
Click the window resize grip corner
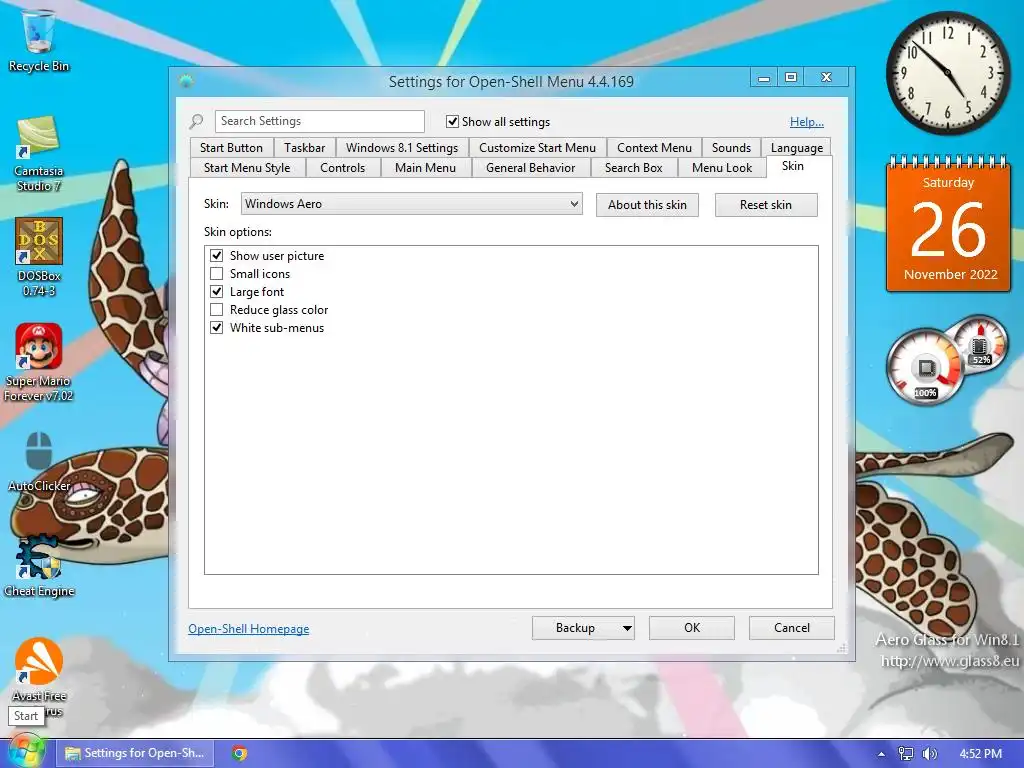tap(842, 648)
